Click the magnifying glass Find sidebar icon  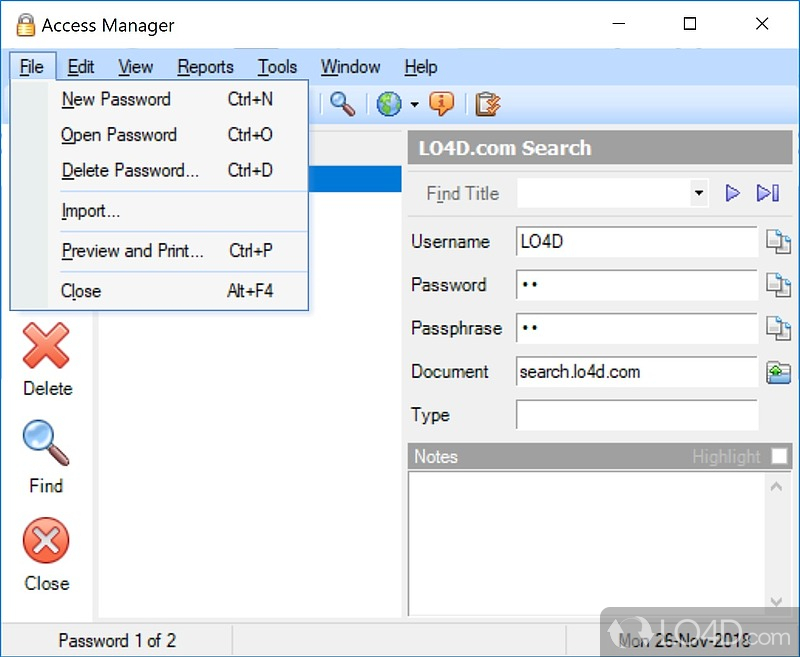[x=46, y=442]
